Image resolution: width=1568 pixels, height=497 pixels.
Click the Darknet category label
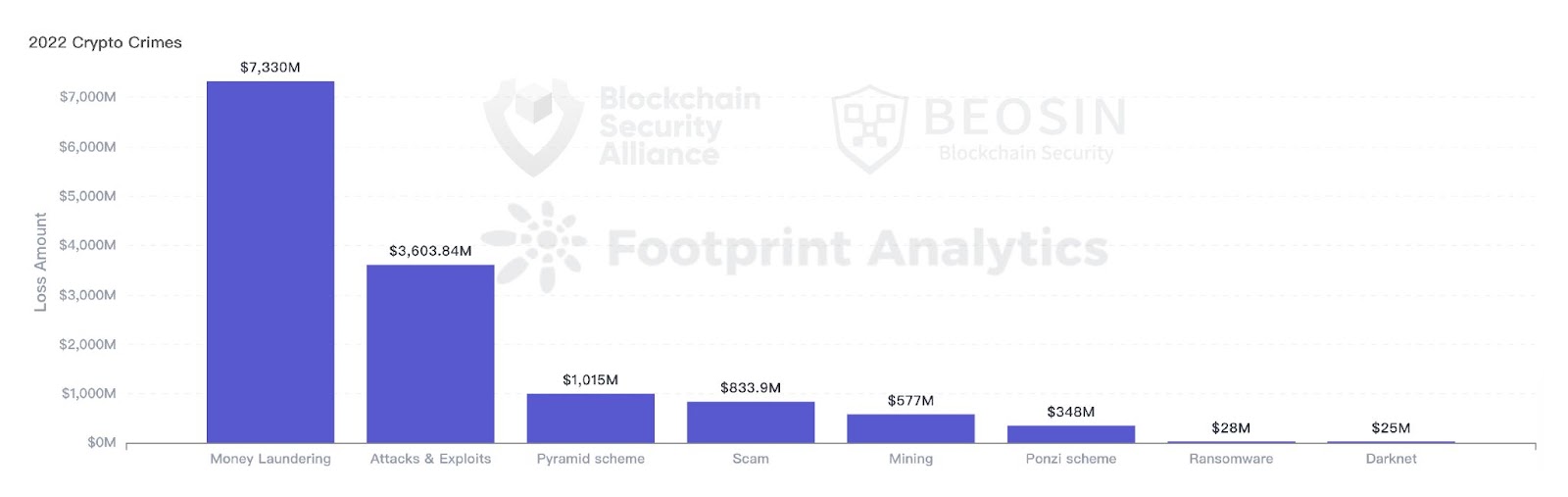pos(1391,459)
